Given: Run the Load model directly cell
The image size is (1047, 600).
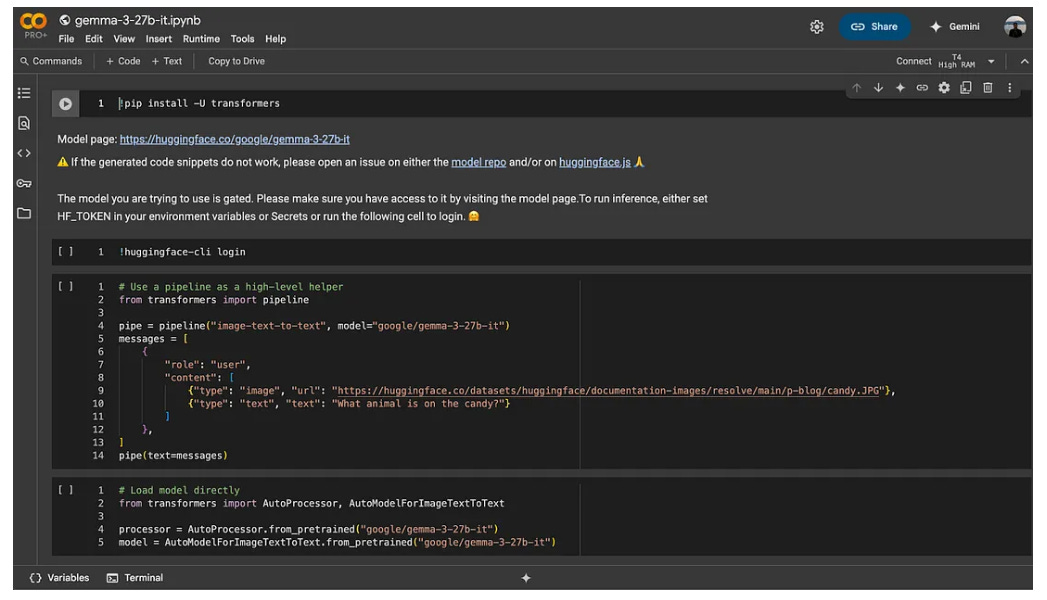Looking at the screenshot, I should [x=65, y=490].
